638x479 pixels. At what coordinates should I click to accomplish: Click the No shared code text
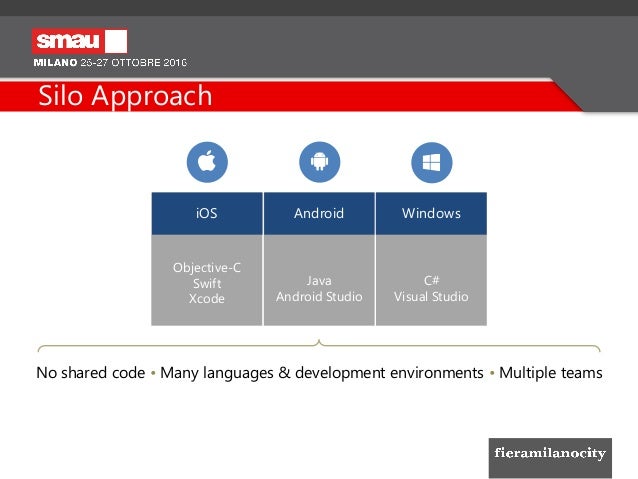click(91, 372)
